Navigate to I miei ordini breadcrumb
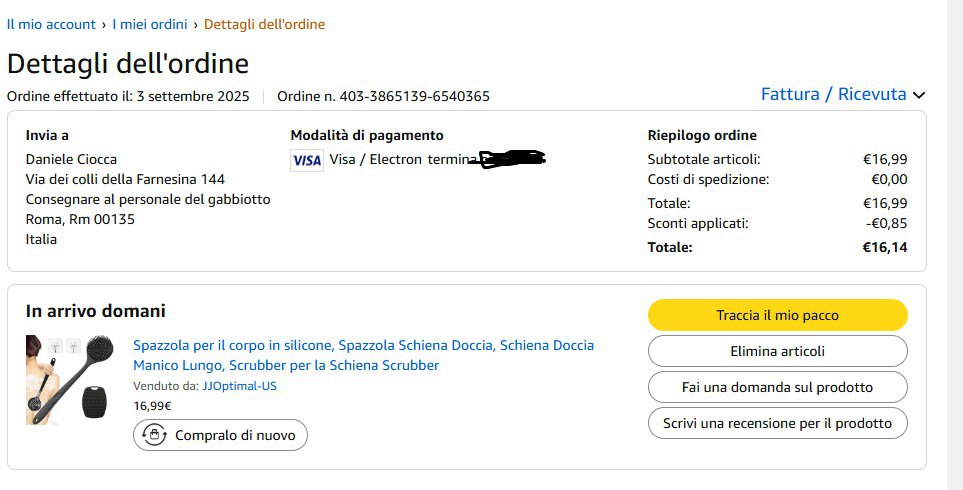963x490 pixels. pos(150,24)
